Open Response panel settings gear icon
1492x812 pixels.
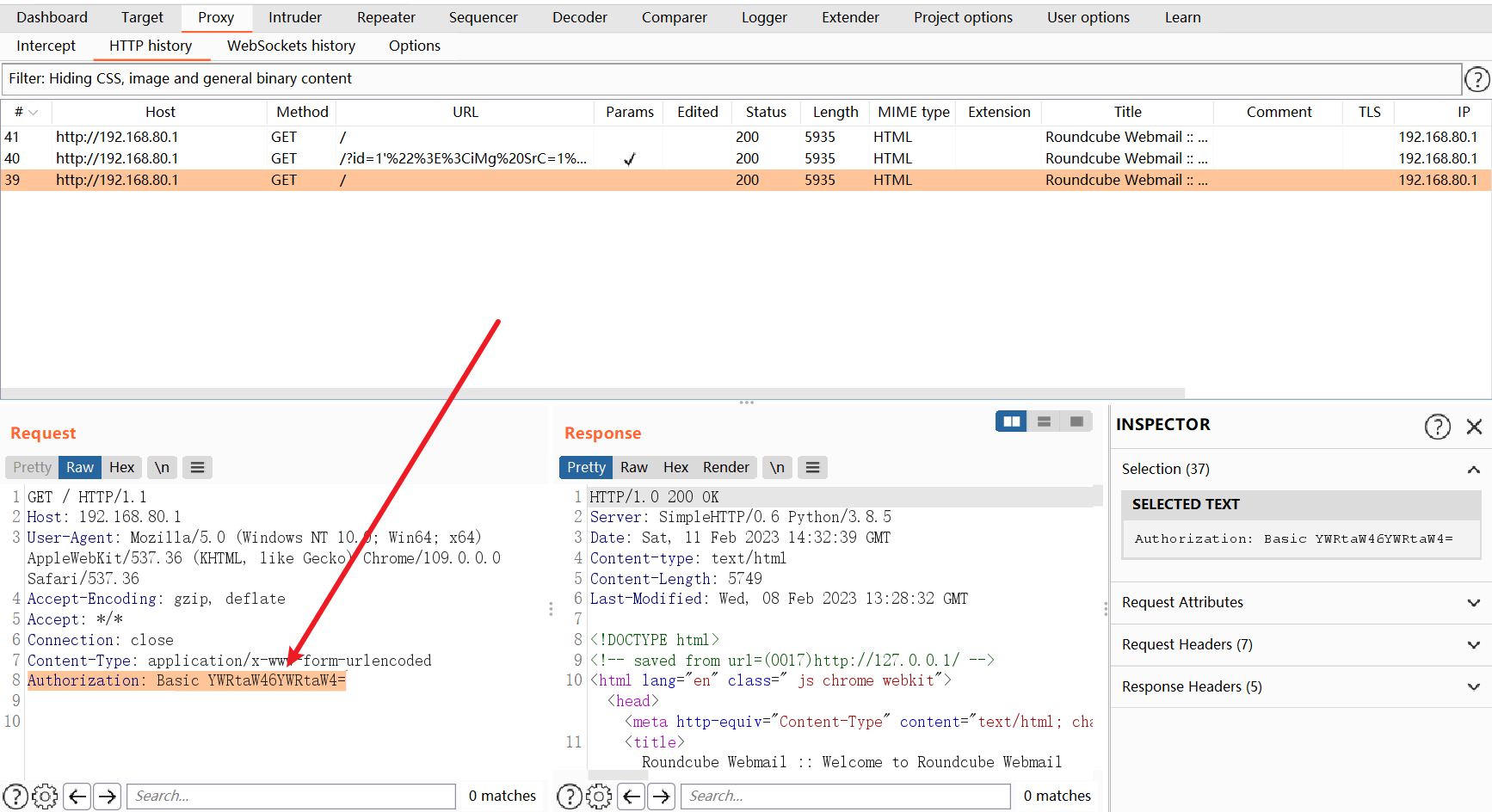pos(599,797)
